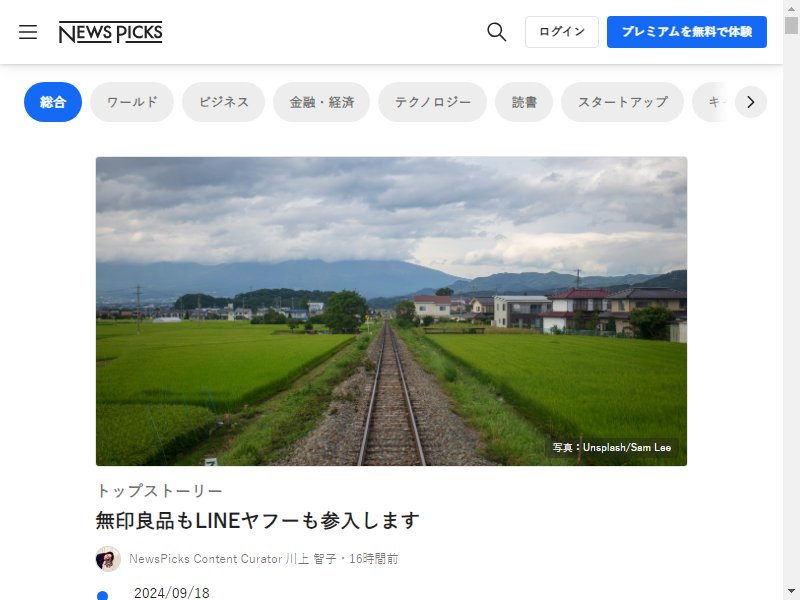Click the scrollbar down arrow
The height and width of the screenshot is (600, 800).
tap(791, 591)
